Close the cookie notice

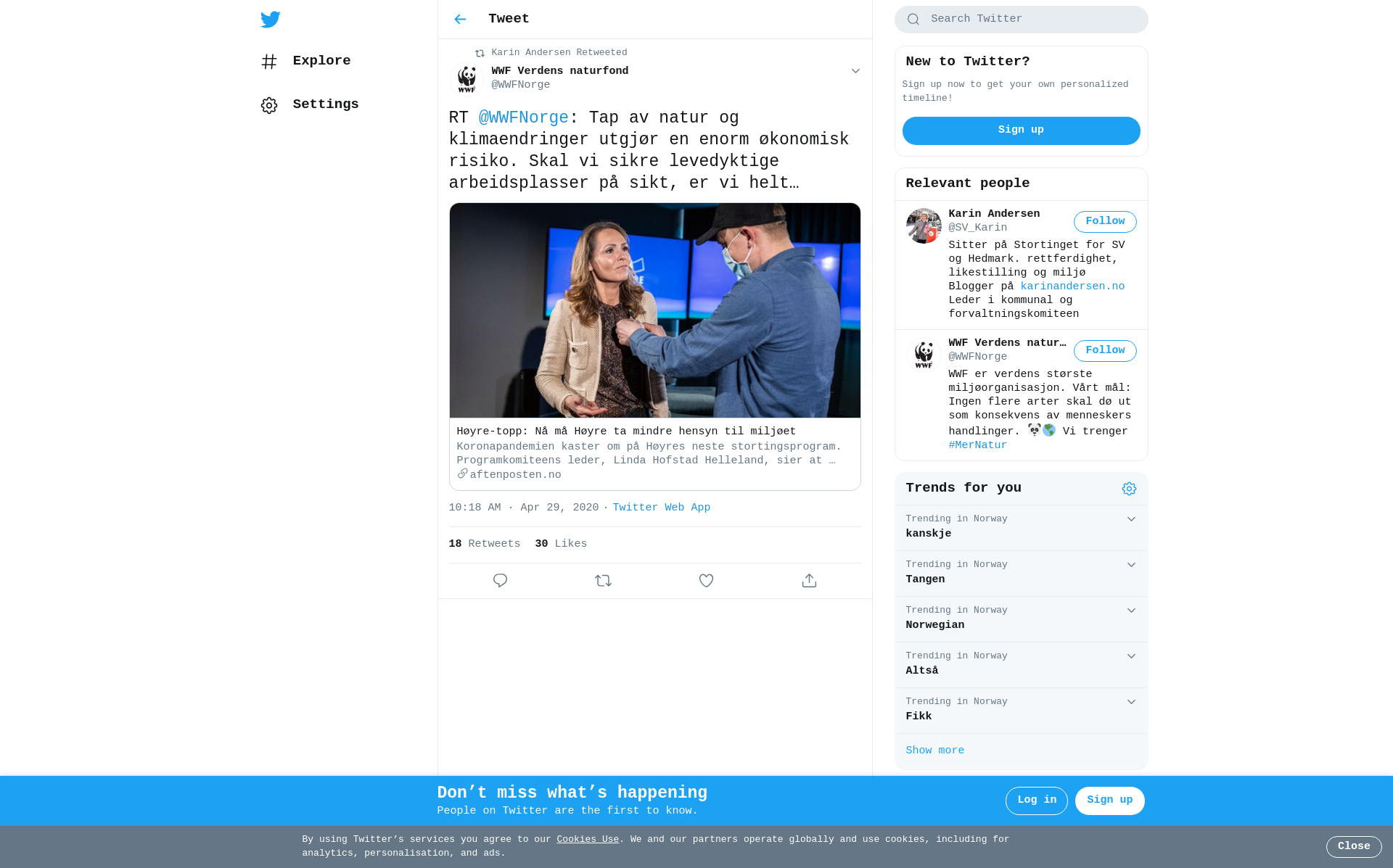(1354, 847)
